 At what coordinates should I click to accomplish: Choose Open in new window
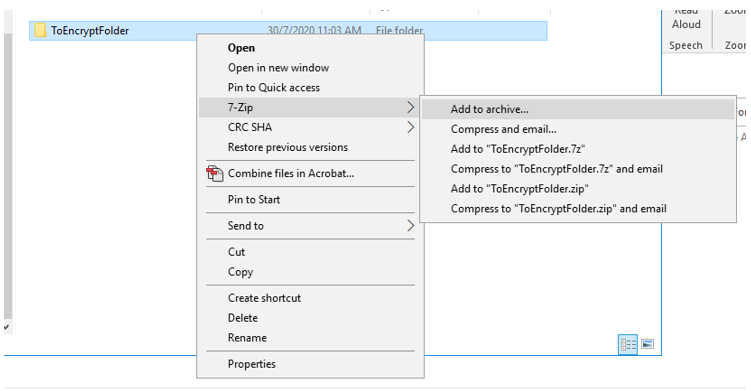310,68
